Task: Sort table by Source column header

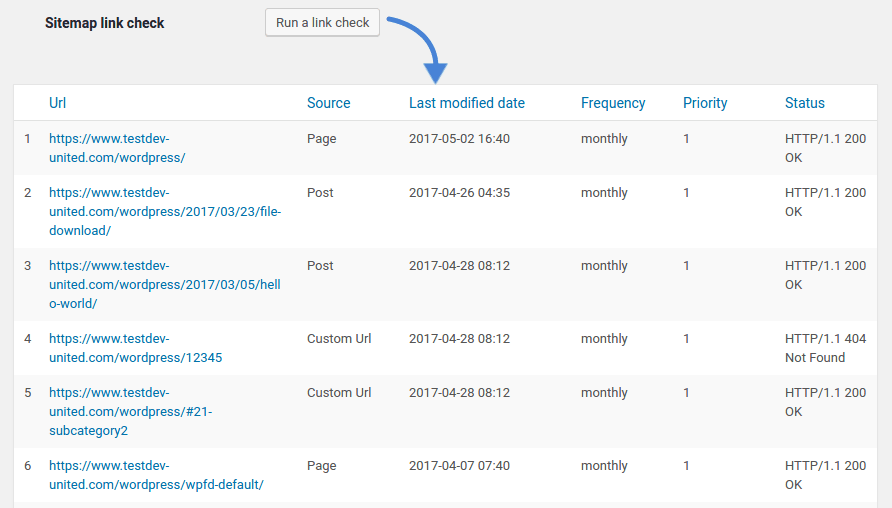Action: (x=328, y=103)
